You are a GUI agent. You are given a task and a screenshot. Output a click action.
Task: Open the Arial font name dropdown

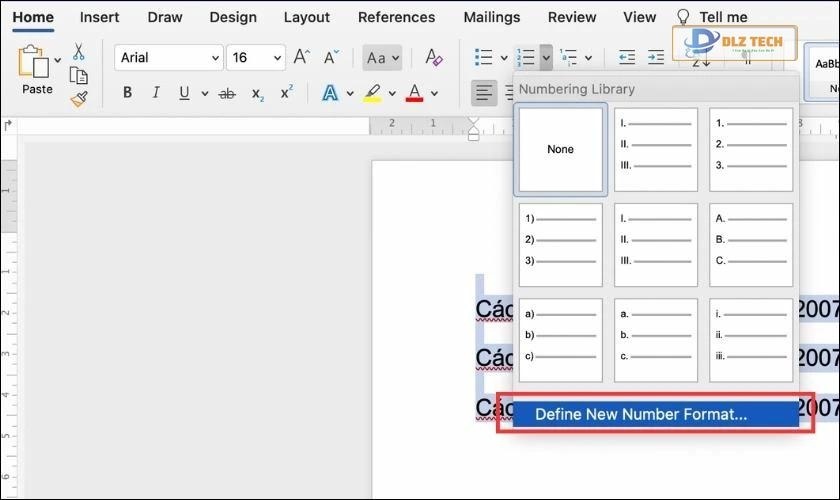point(168,58)
